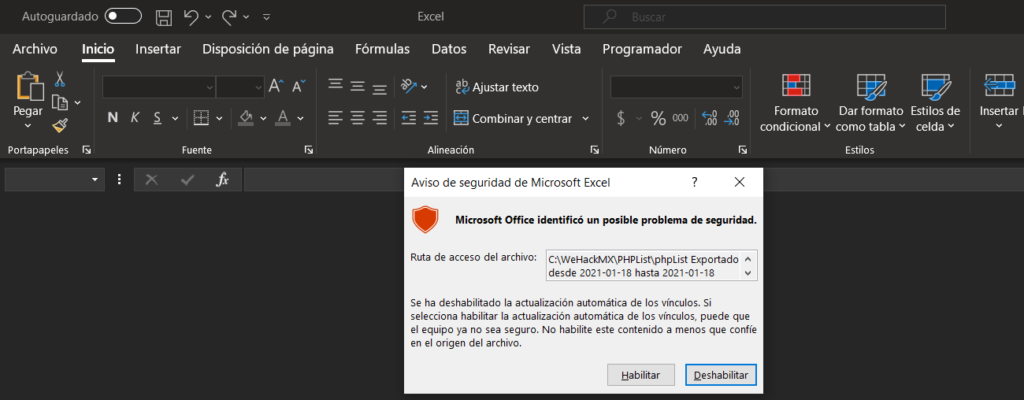Image resolution: width=1024 pixels, height=400 pixels.
Task: Click the Pegar clipboard icon
Action: pos(28,86)
